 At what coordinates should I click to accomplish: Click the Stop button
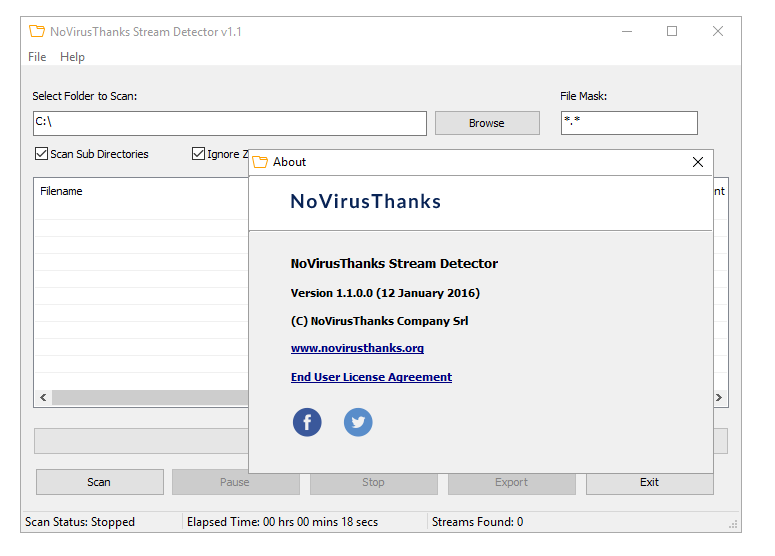click(x=373, y=483)
